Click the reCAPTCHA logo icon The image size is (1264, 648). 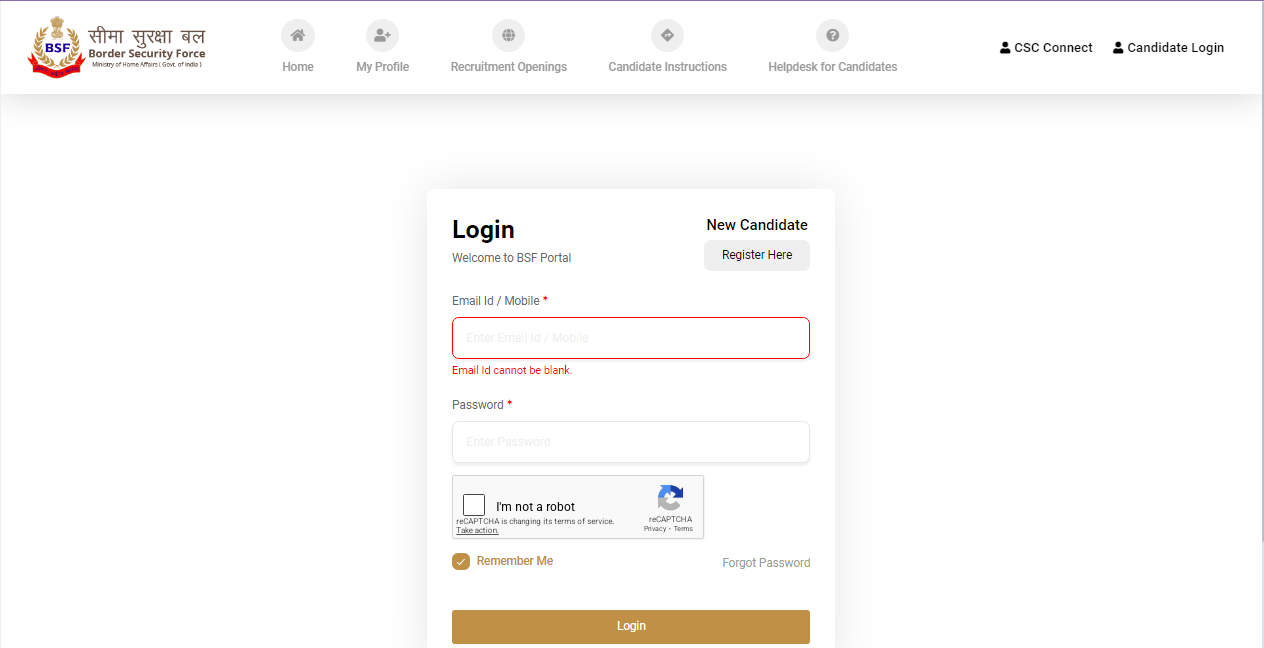pos(670,498)
